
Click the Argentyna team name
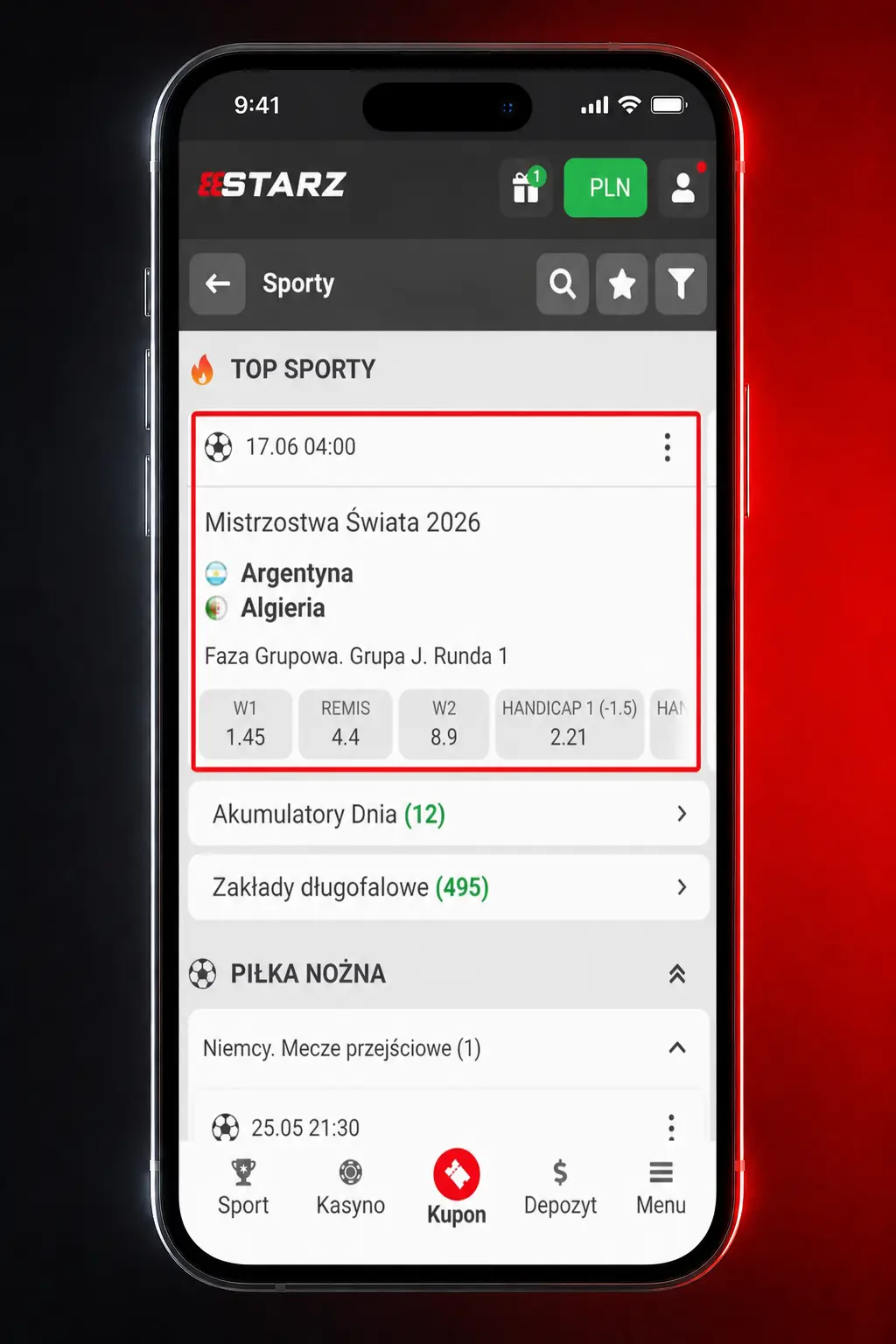click(x=297, y=573)
